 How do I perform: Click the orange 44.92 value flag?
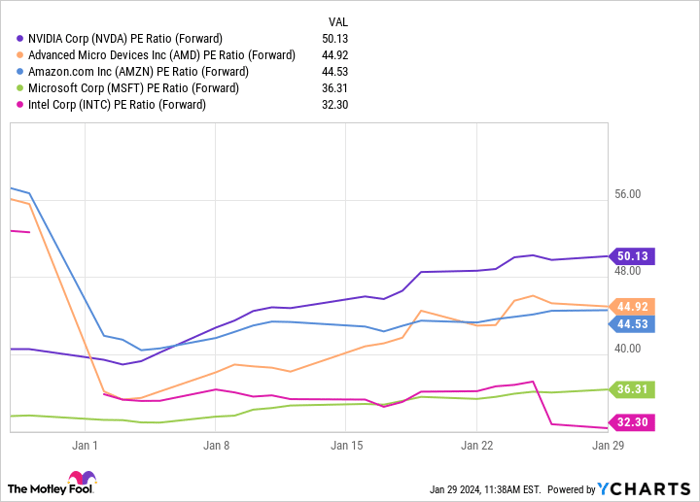pyautogui.click(x=632, y=306)
